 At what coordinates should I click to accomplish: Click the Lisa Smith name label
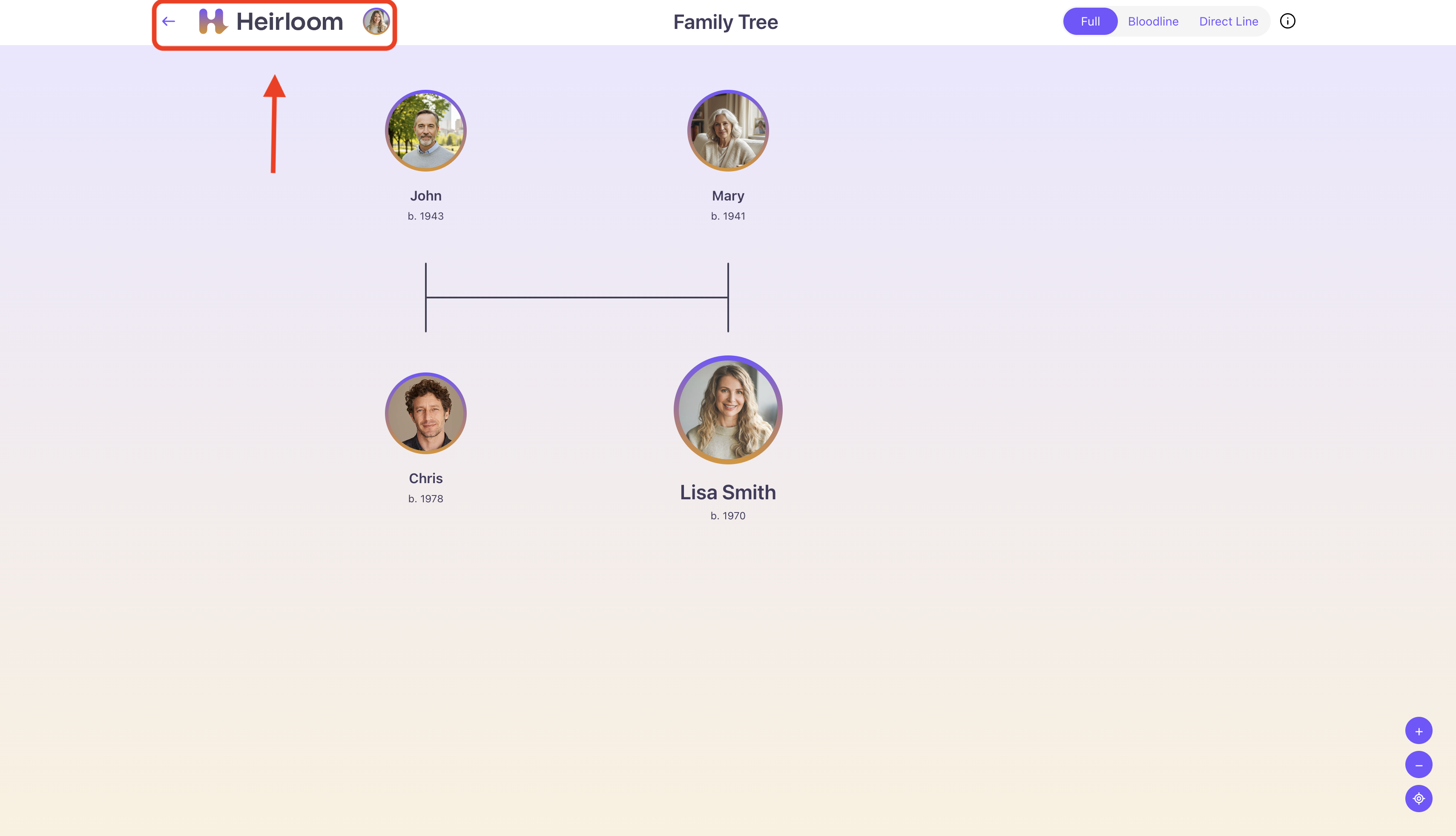pyautogui.click(x=728, y=492)
